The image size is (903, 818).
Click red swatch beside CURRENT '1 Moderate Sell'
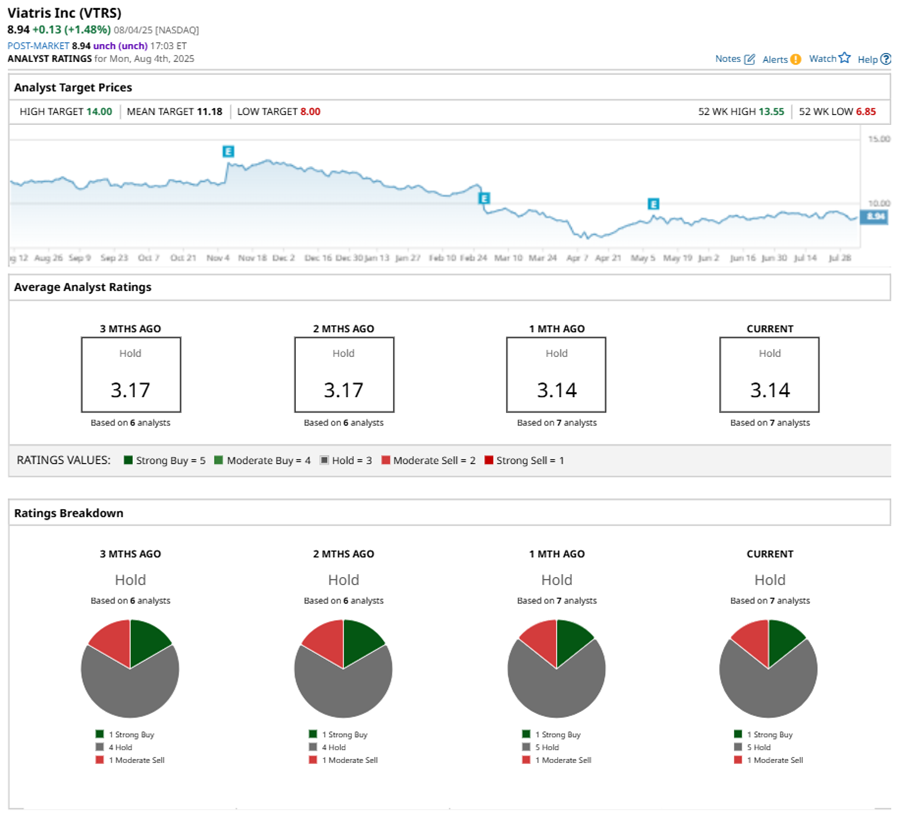(738, 760)
